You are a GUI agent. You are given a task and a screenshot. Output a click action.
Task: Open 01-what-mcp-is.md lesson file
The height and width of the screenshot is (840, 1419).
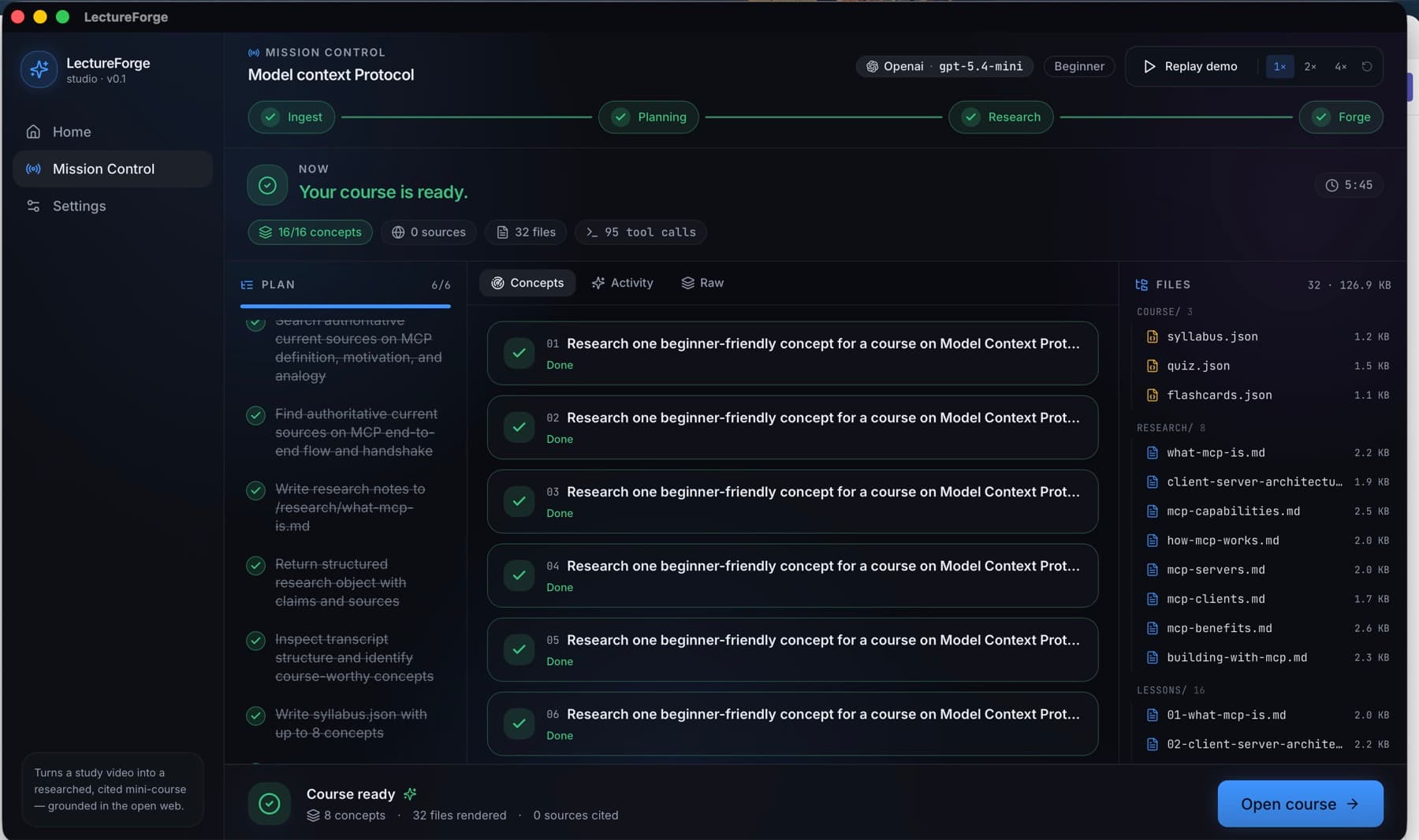[x=1266, y=715]
